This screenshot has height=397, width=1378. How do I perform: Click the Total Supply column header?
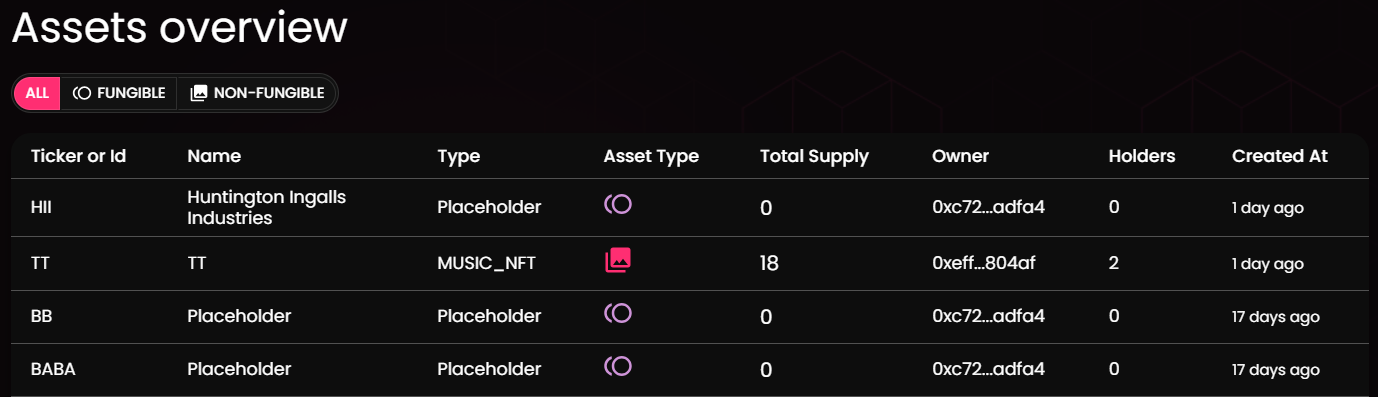[814, 156]
